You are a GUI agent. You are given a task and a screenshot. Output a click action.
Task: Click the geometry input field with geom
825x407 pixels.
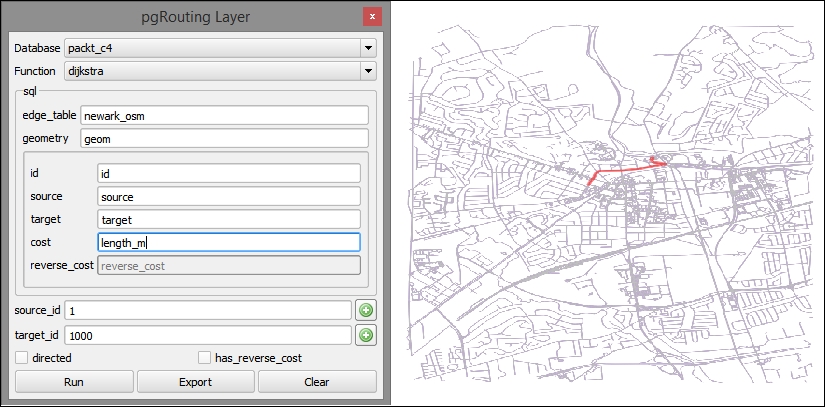[x=225, y=139]
